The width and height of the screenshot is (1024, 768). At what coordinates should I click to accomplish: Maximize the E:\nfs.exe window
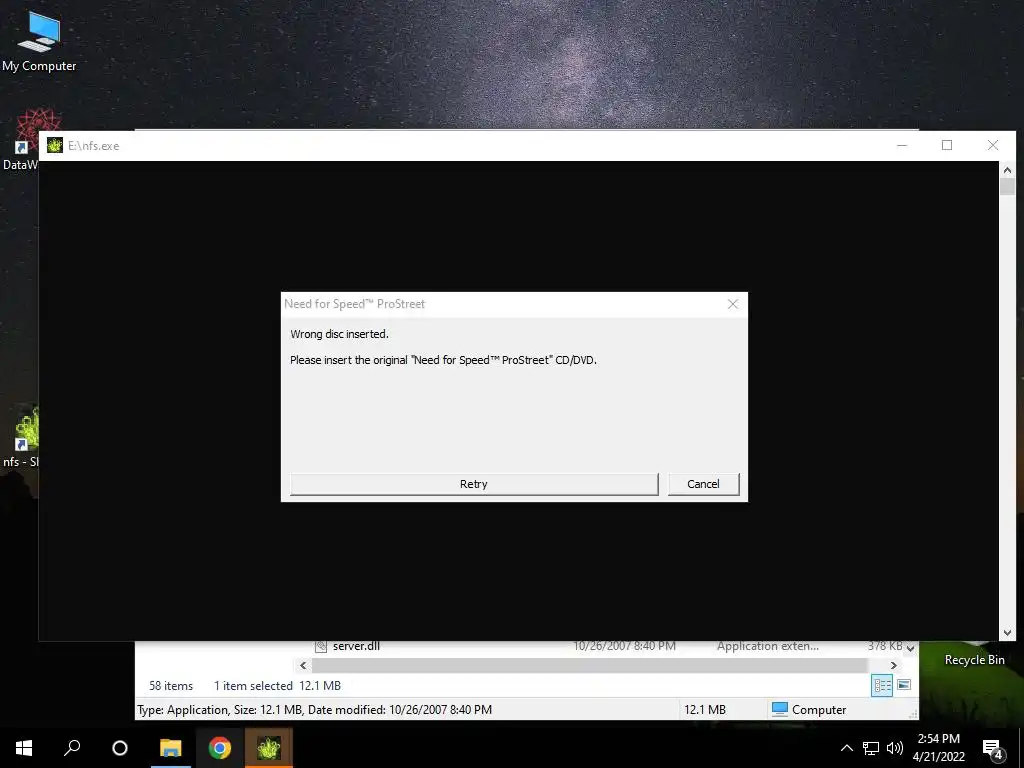tap(947, 145)
